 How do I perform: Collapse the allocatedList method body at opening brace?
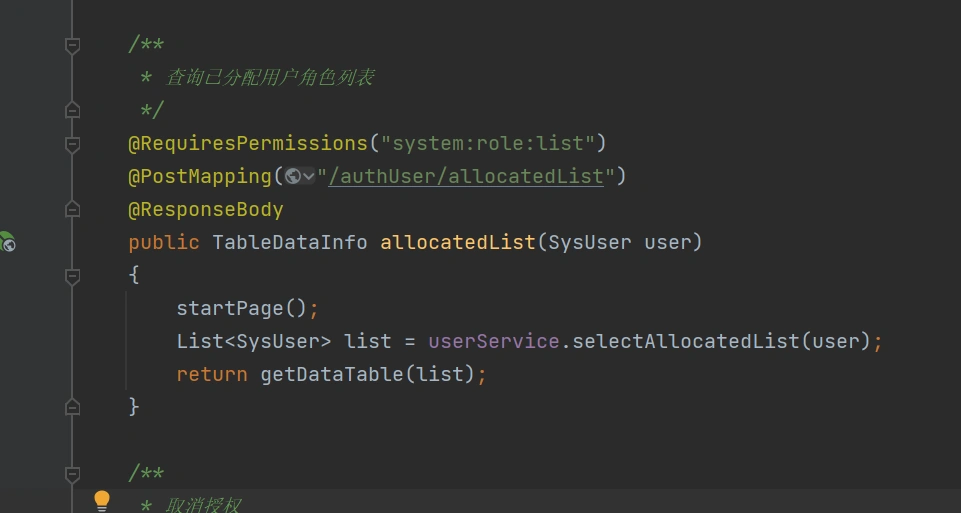(x=72, y=275)
